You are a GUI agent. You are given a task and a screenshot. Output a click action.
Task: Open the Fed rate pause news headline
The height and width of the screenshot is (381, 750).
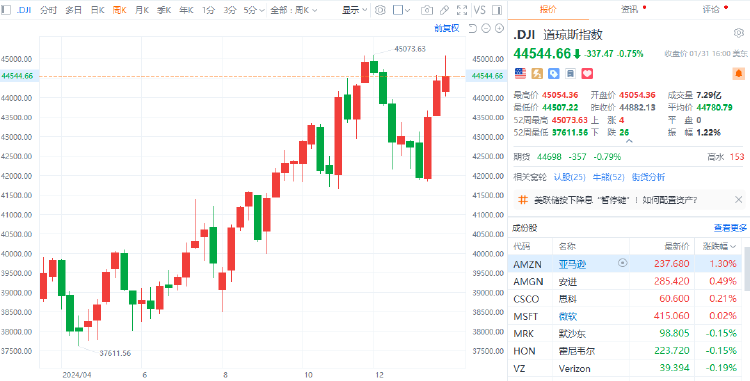pos(616,200)
